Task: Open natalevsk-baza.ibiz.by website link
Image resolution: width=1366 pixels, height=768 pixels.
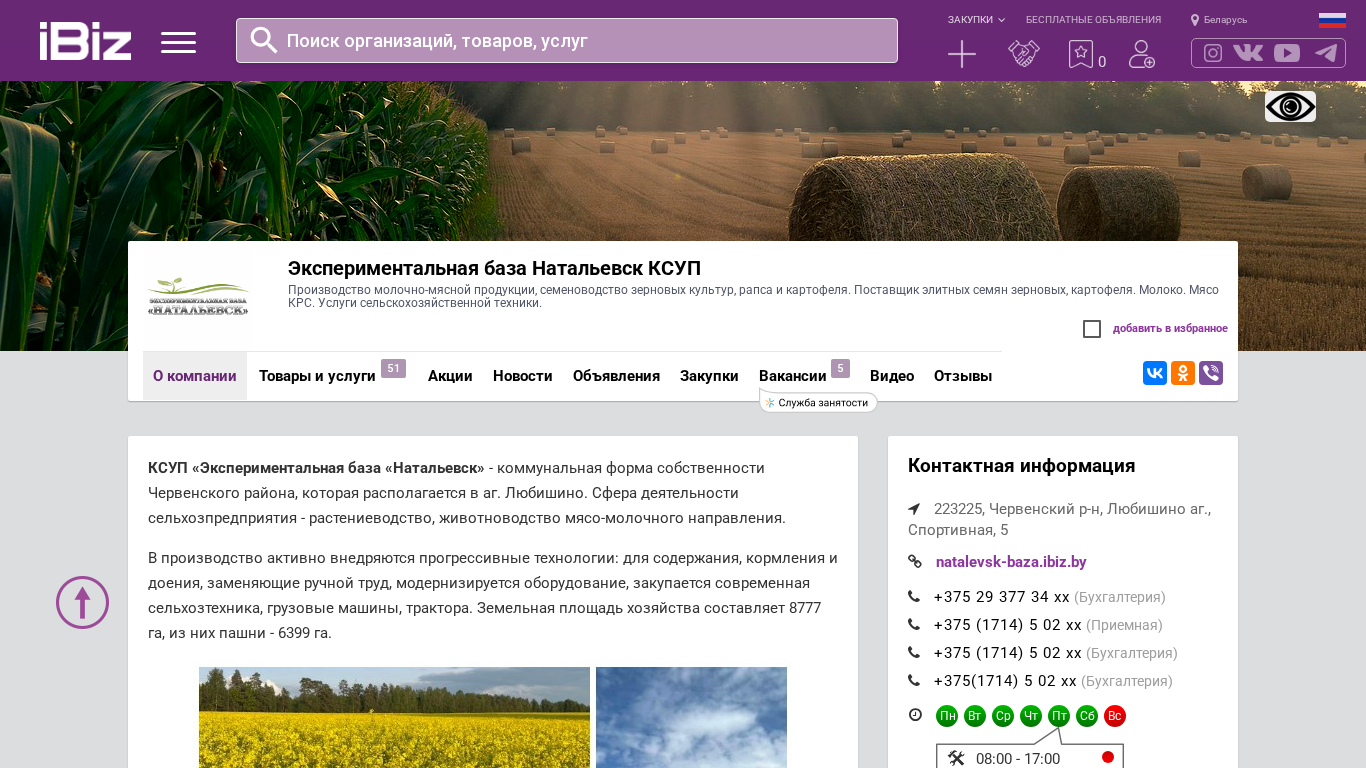Action: [1011, 562]
